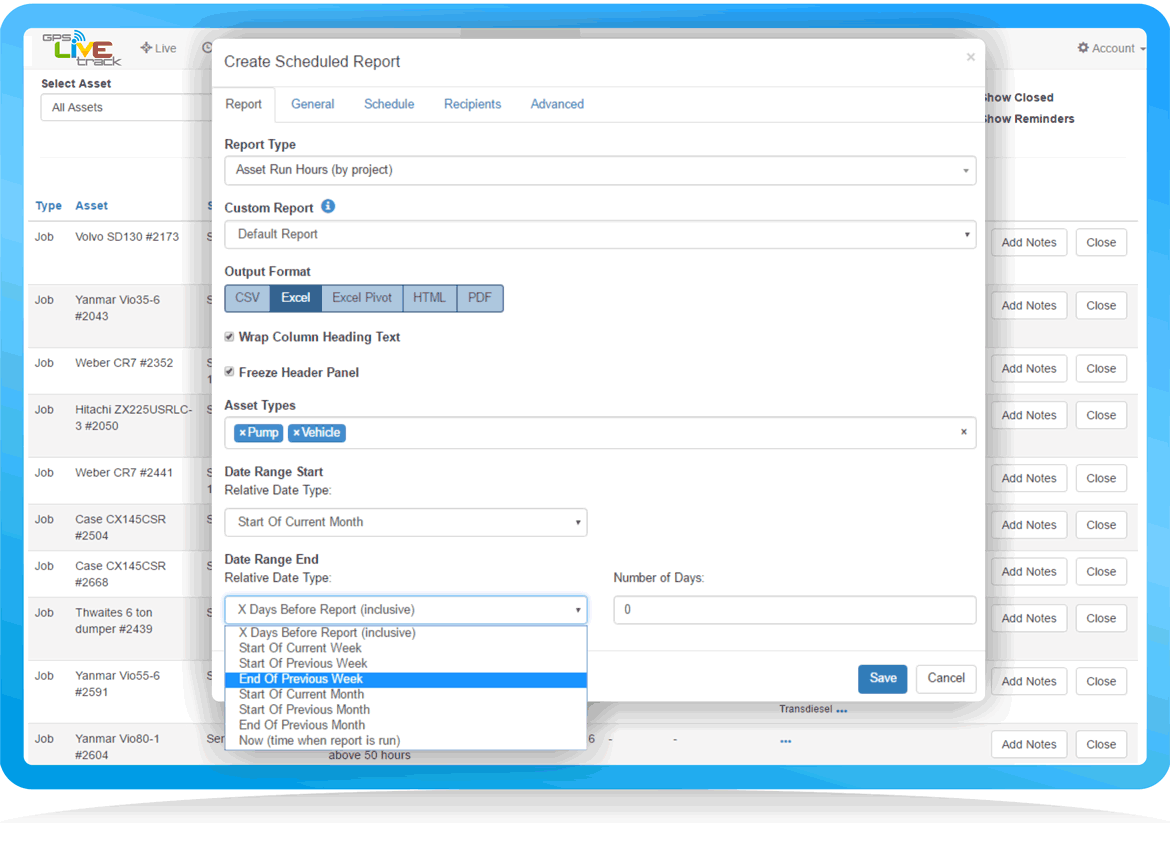Click the Number of Days field
The width and height of the screenshot is (1170, 843).
click(794, 610)
